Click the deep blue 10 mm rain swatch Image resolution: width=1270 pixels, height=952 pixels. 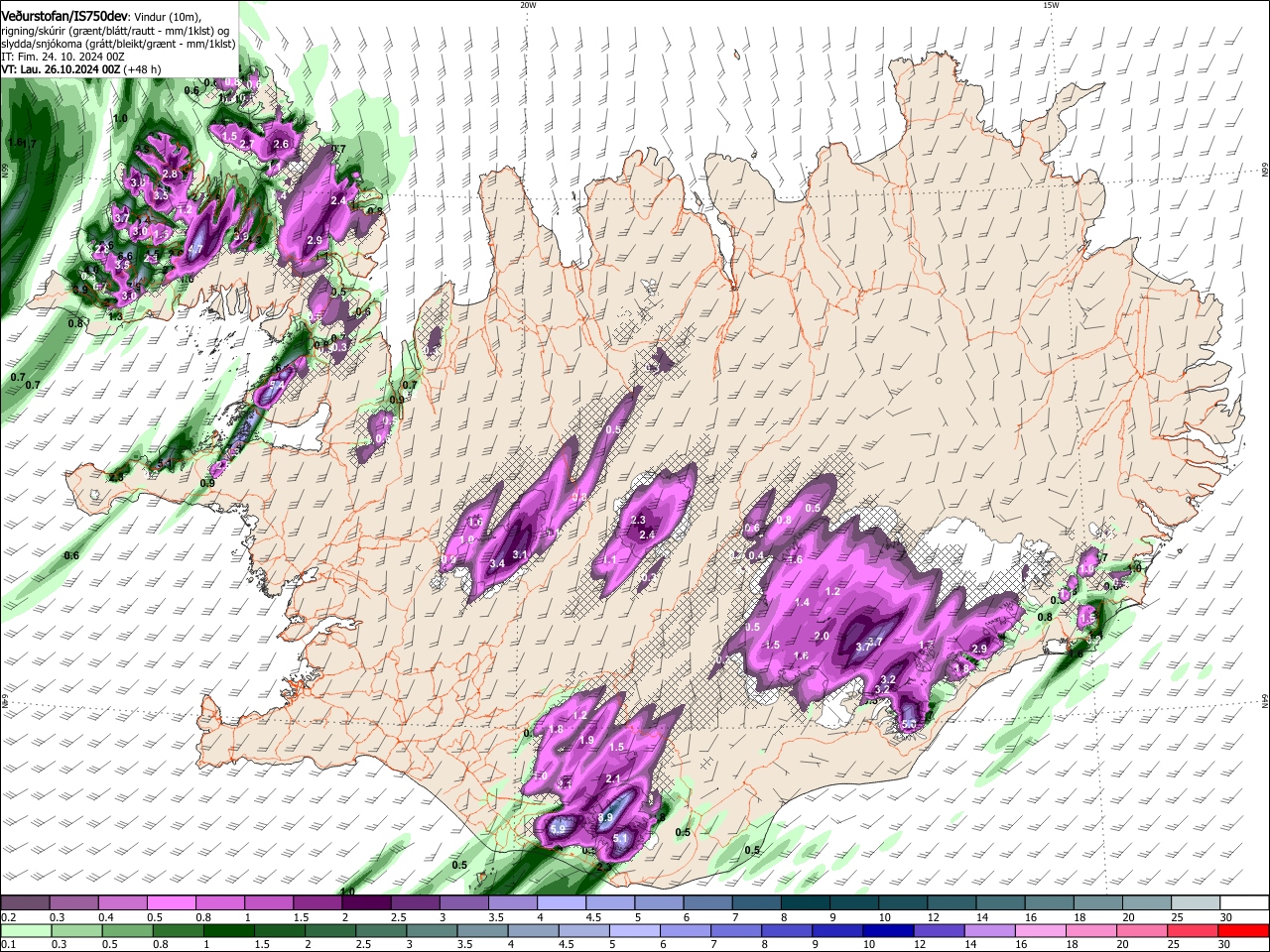click(x=890, y=930)
